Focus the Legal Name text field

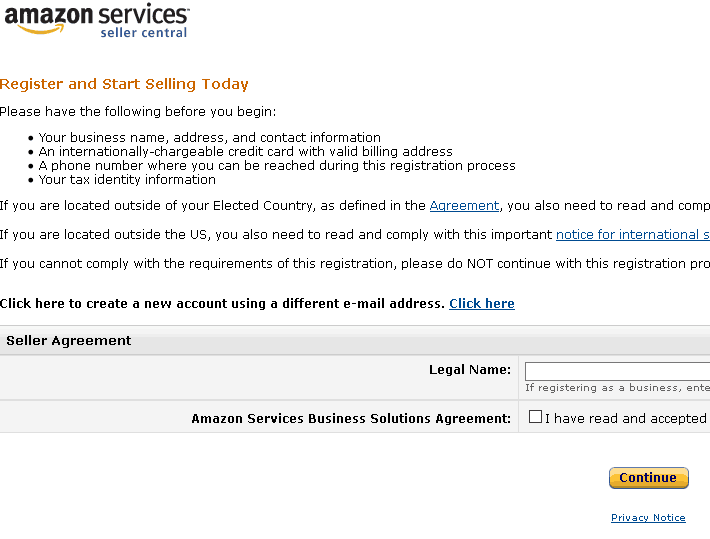click(617, 371)
